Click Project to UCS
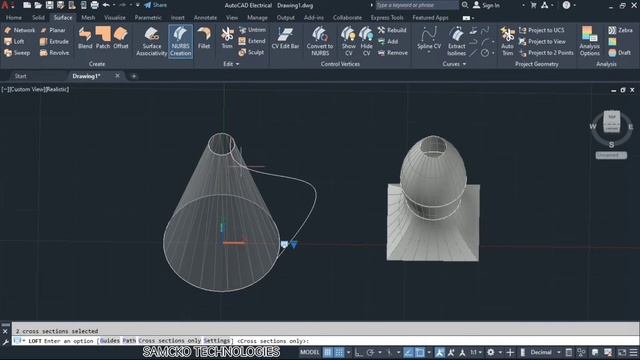 pos(542,30)
